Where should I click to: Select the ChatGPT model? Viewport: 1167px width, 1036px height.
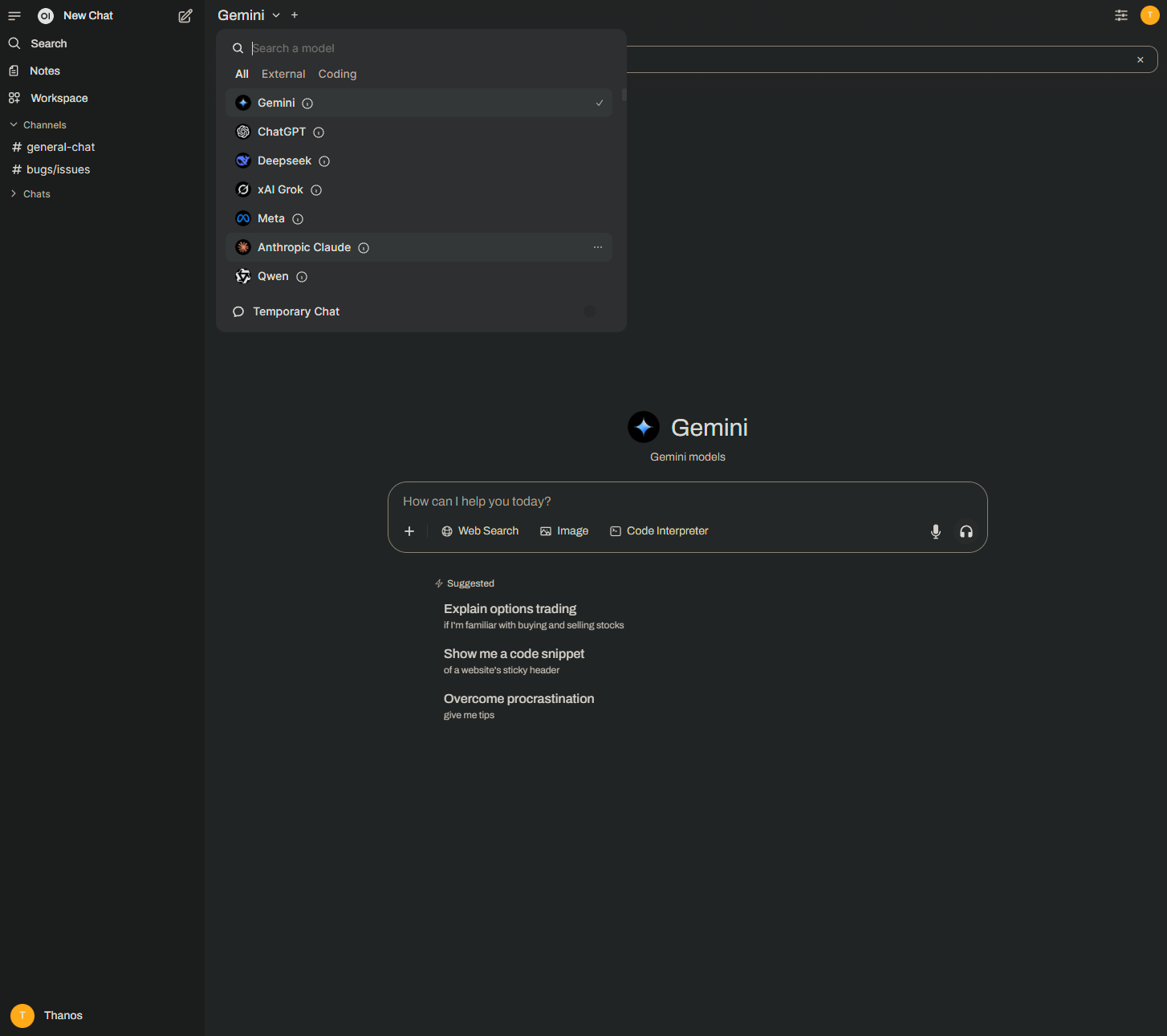[x=281, y=132]
